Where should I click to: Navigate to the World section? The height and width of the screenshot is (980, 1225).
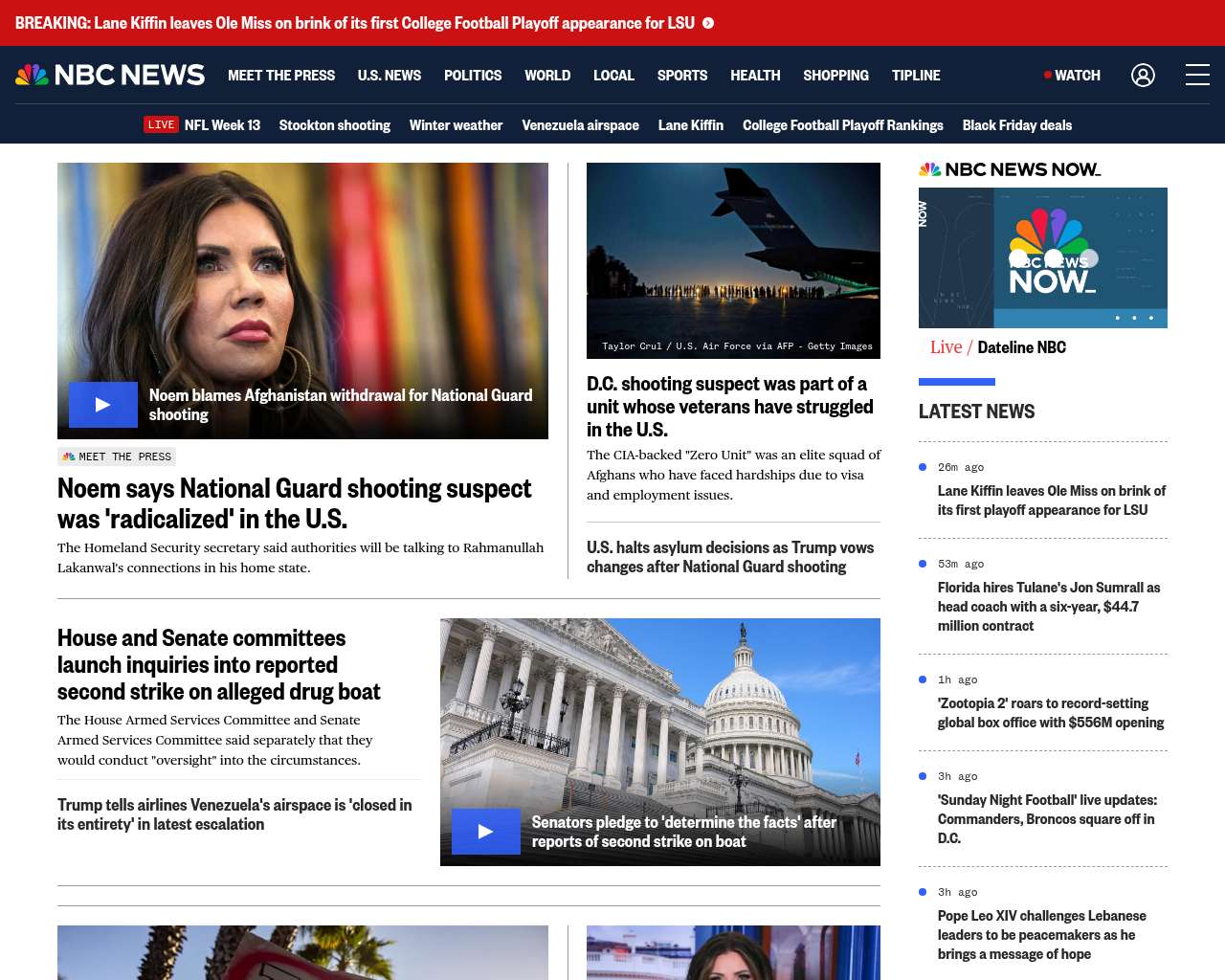pos(547,75)
